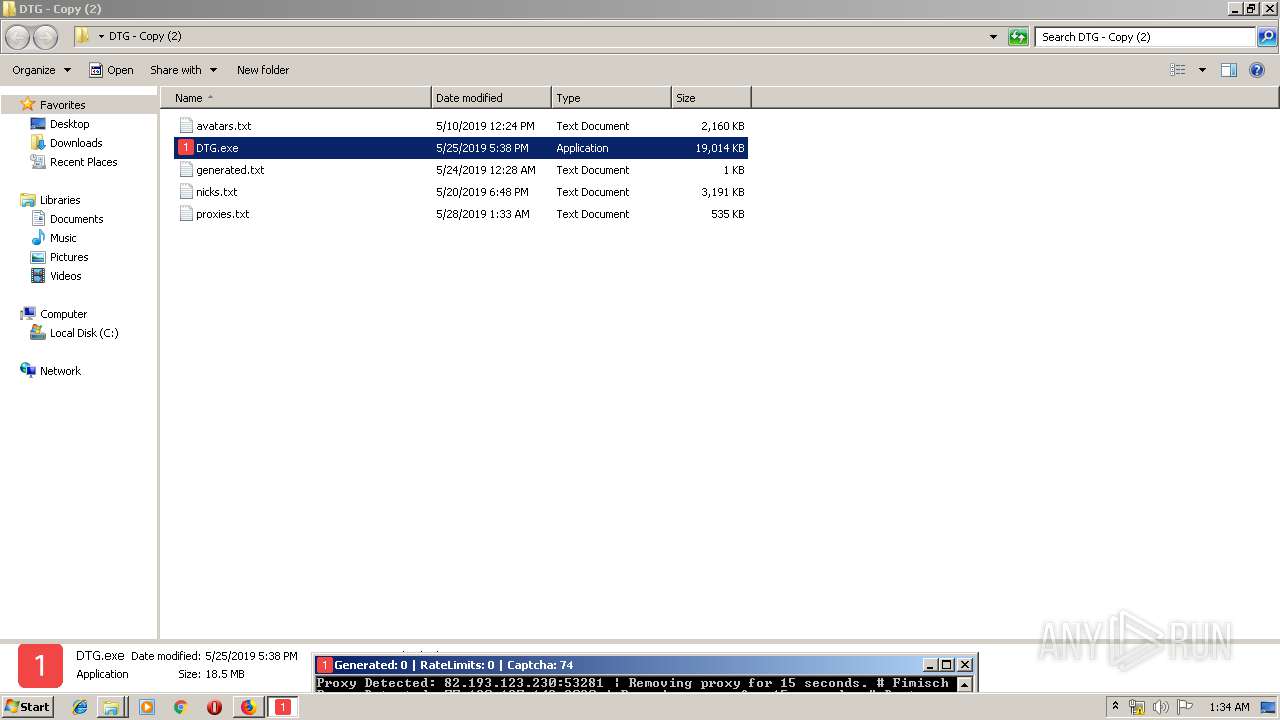Click the proxies.txt file icon

(x=185, y=214)
